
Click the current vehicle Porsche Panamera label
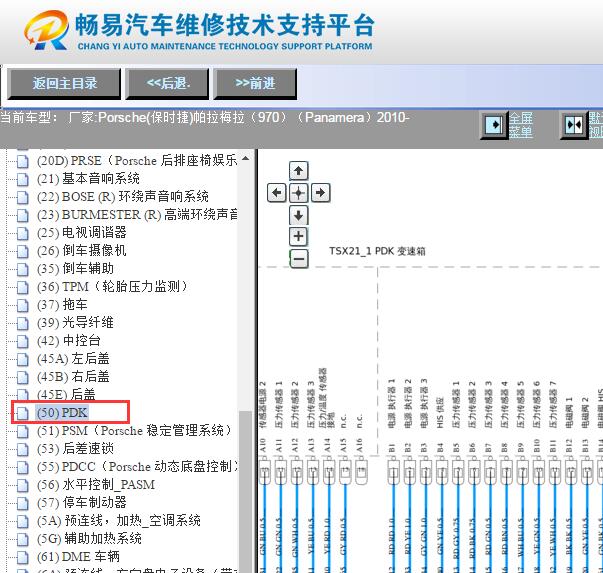click(x=205, y=117)
